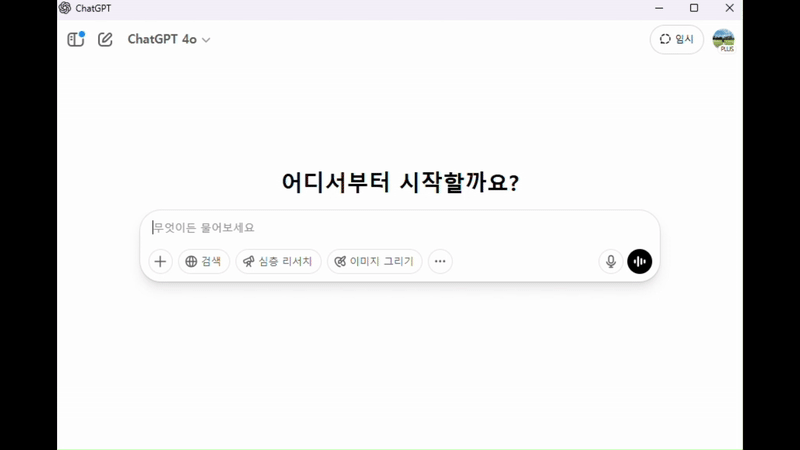The width and height of the screenshot is (800, 450).
Task: Start a new chat with pencil icon
Action: 105,39
